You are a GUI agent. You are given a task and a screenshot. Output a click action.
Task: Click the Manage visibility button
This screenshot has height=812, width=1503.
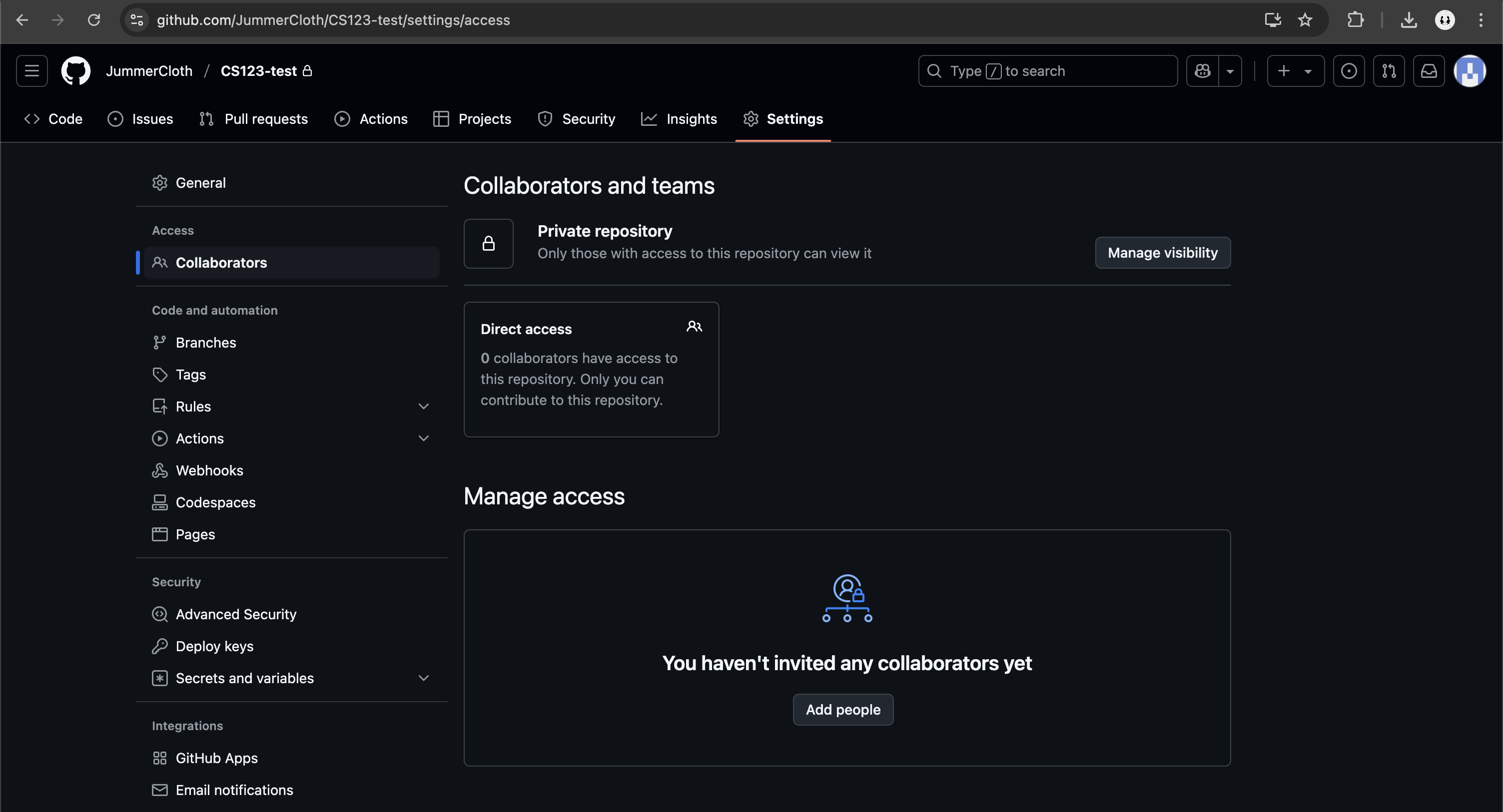(x=1162, y=253)
